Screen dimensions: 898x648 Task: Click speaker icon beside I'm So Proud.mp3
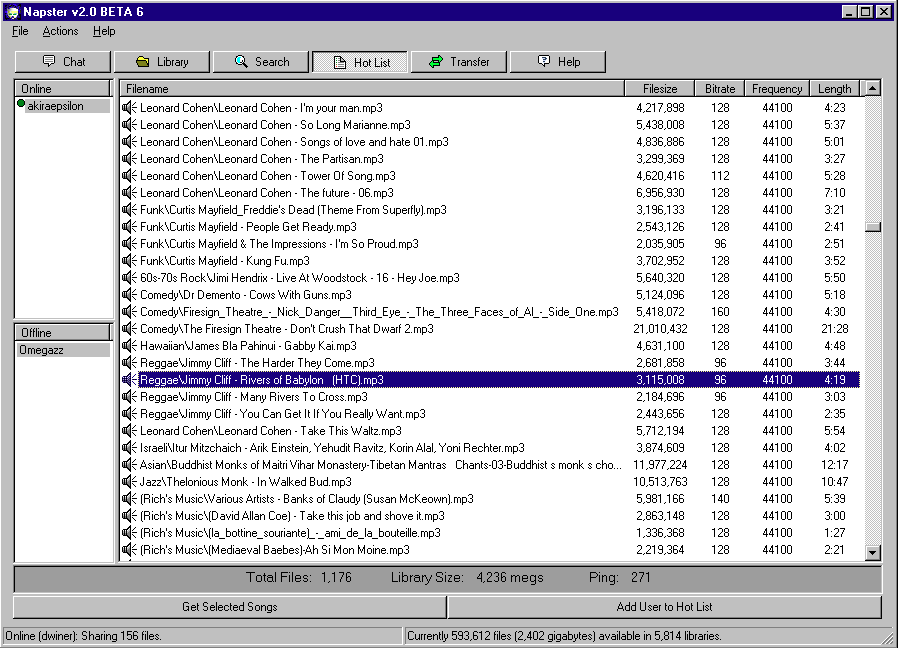(129, 244)
